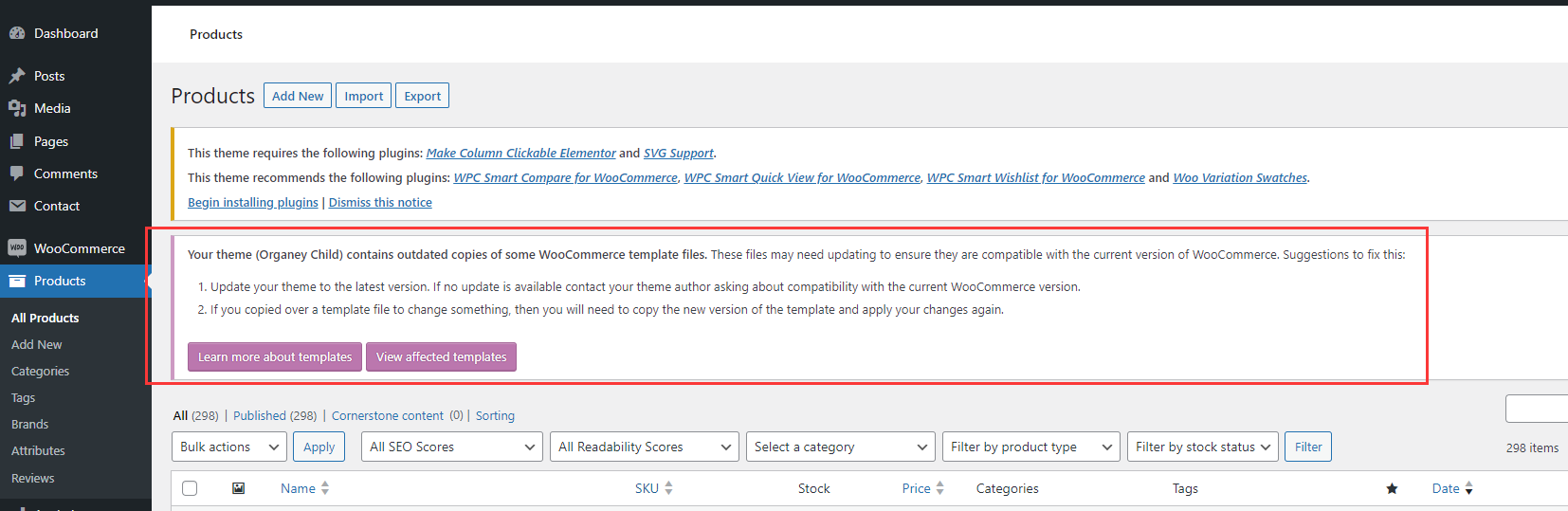Click the Dashboard gauge icon
Image resolution: width=1568 pixels, height=511 pixels.
(x=17, y=33)
